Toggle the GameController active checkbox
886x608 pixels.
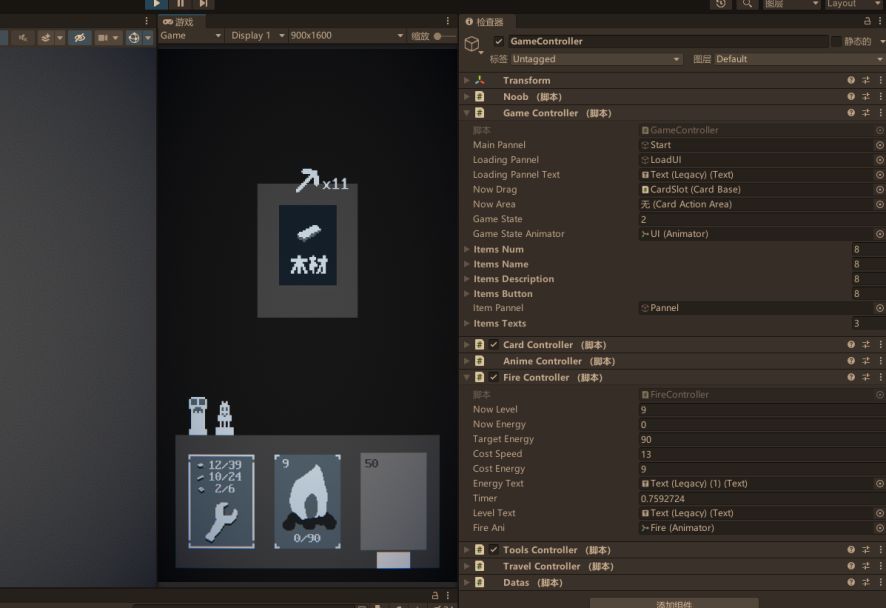499,41
